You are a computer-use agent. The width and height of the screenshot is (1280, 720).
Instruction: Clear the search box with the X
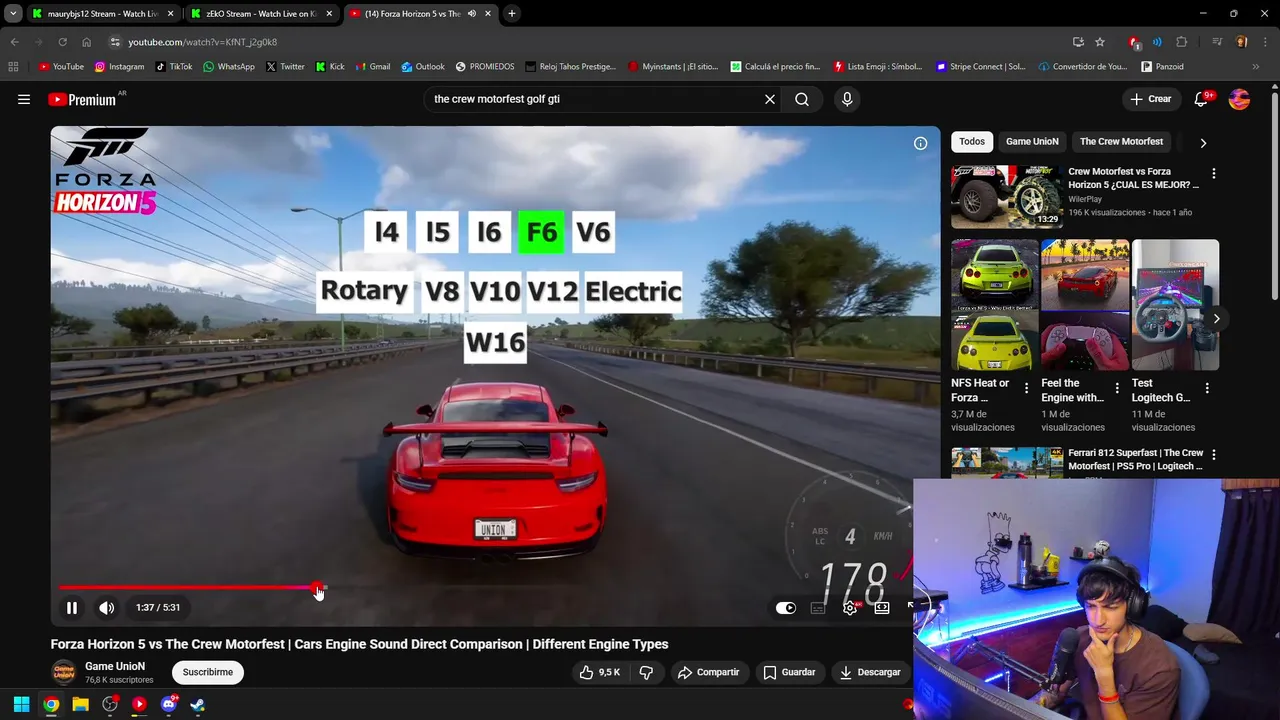[x=770, y=99]
